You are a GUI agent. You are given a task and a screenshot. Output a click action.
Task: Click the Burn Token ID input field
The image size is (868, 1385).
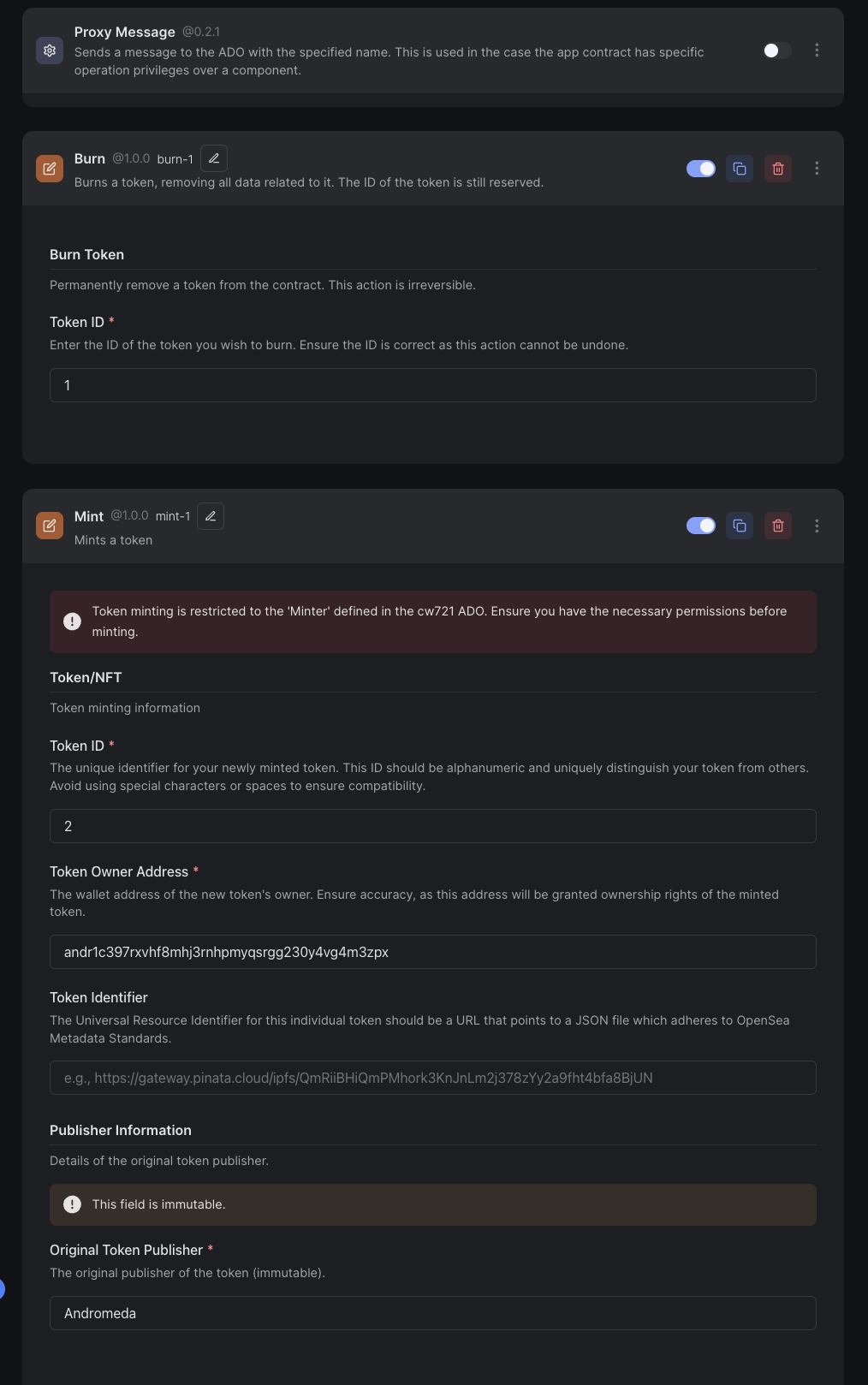coord(432,385)
